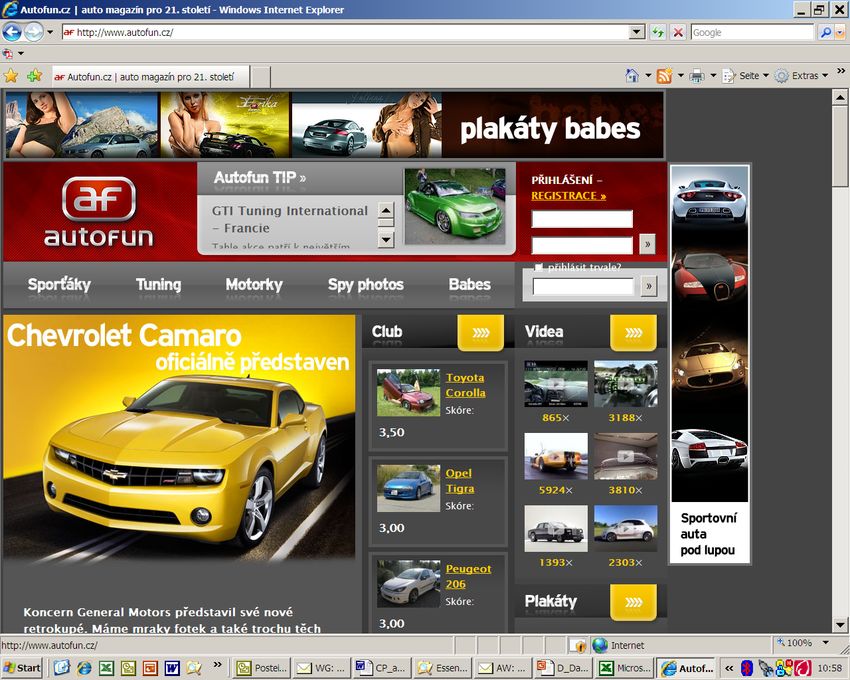Tick the 'přihlásit trvale?' checkbox
Viewport: 850px width, 680px height.
click(x=538, y=267)
